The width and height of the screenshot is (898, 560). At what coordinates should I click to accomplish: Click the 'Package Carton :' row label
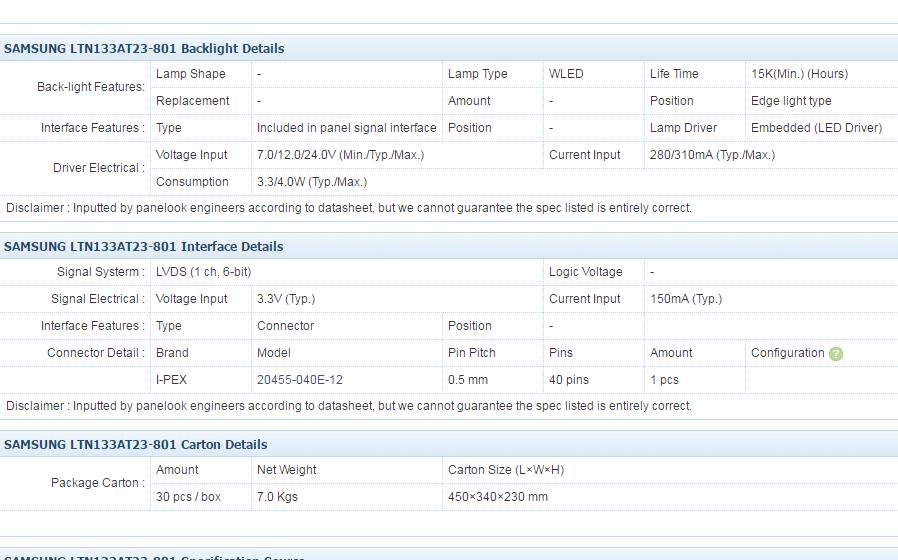(97, 483)
